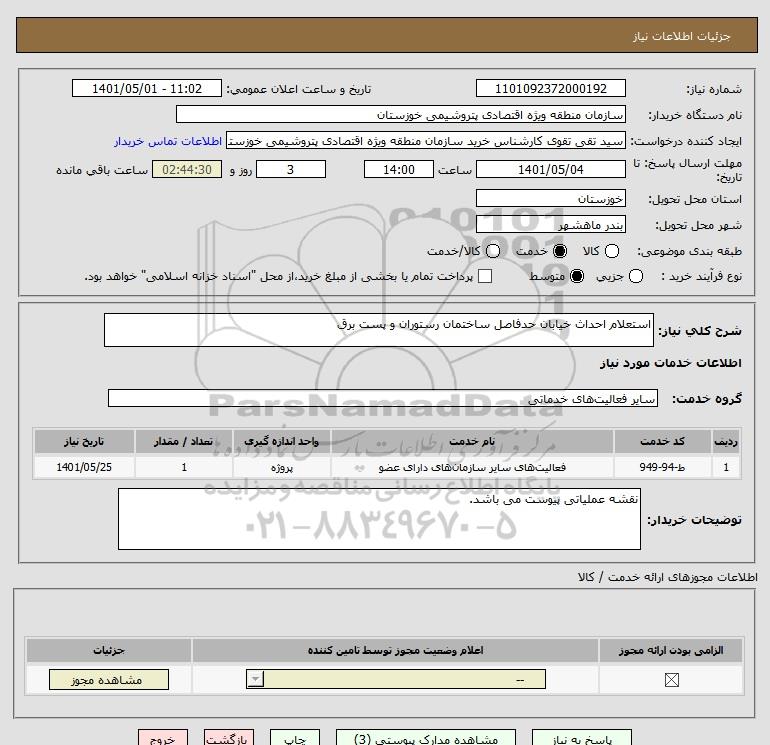Toggle the mandatory license checkbox

[x=671, y=680]
